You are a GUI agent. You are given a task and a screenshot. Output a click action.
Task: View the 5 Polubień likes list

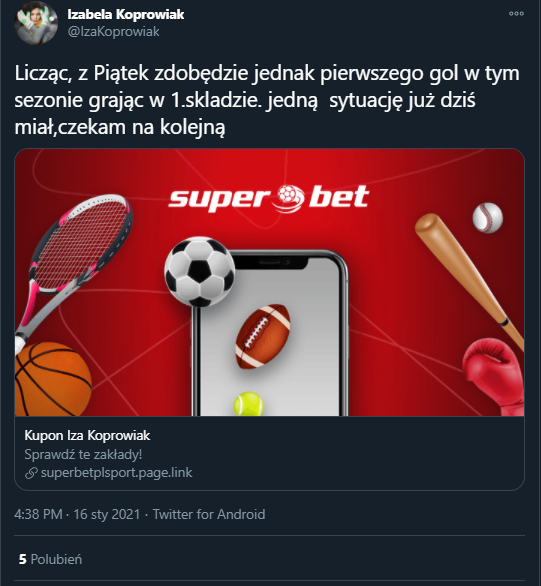coord(50,559)
